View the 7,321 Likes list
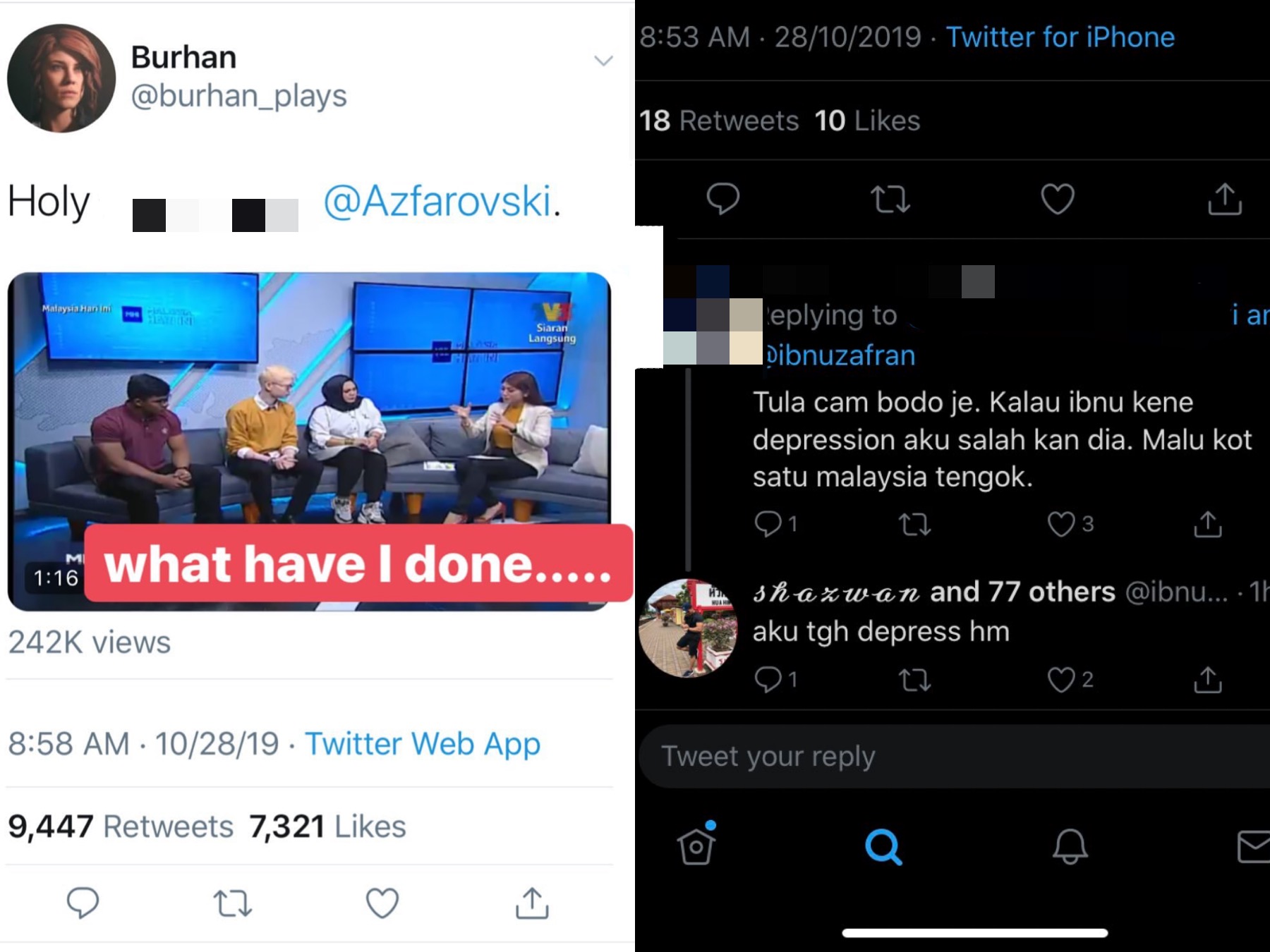The height and width of the screenshot is (952, 1270). (327, 826)
